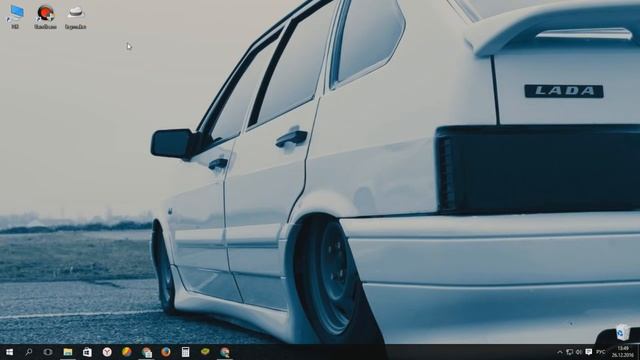Launch Yandex Browser from the taskbar
This screenshot has height=360, width=640.
tap(107, 352)
